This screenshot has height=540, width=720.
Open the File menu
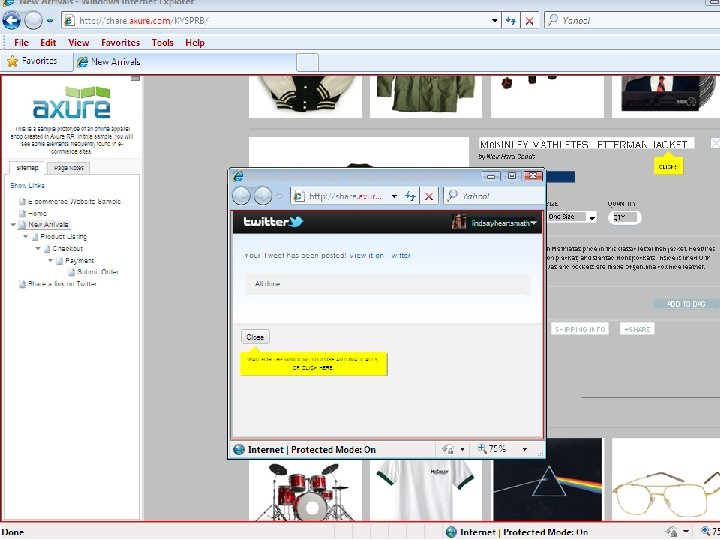point(21,43)
